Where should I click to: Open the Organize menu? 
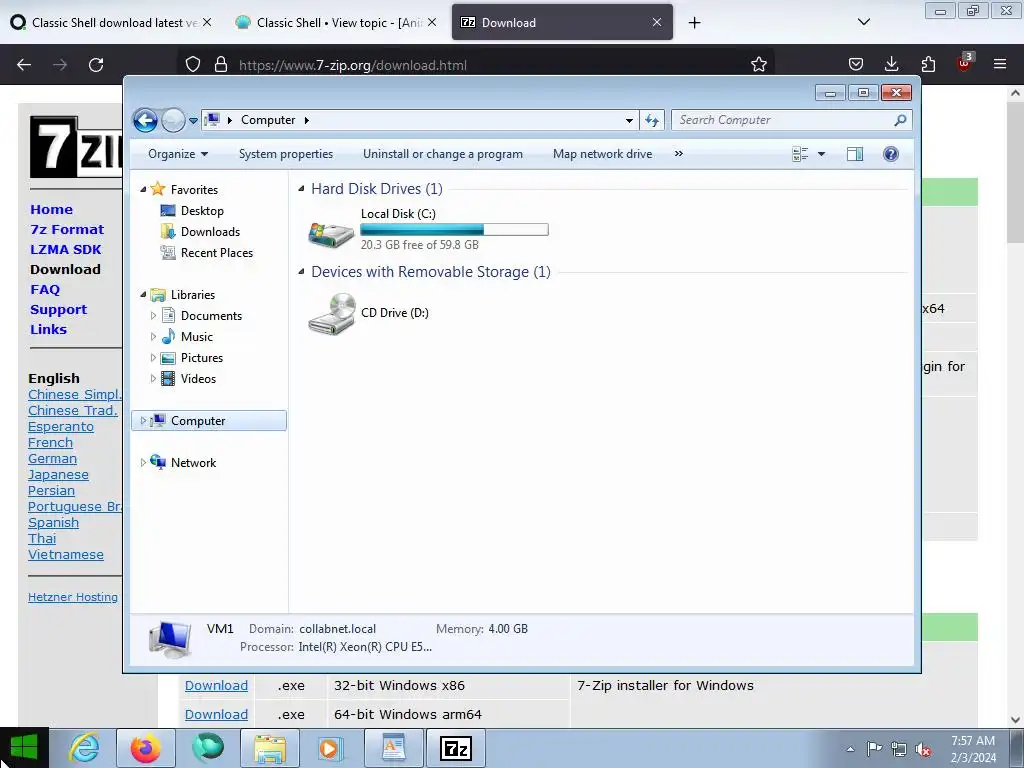point(178,154)
